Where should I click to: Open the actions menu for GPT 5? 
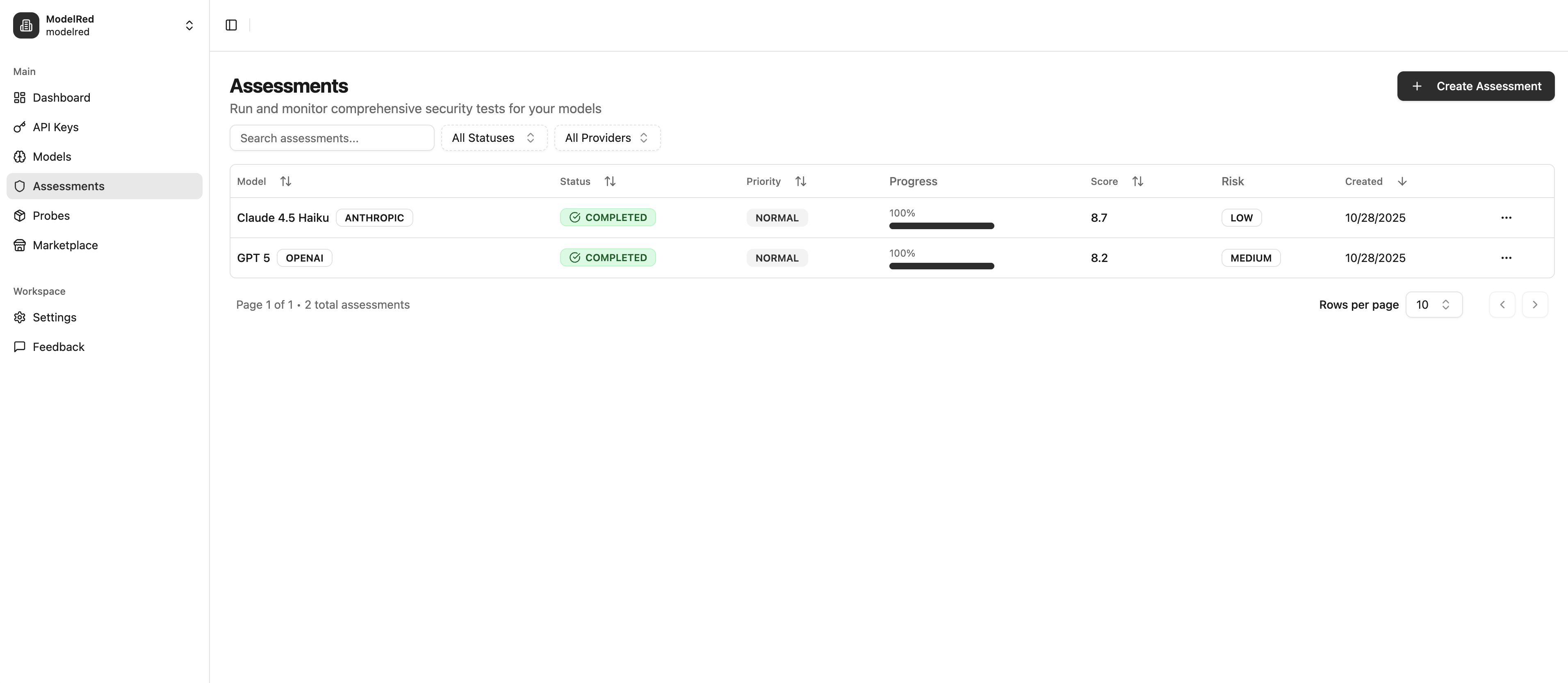click(1506, 257)
